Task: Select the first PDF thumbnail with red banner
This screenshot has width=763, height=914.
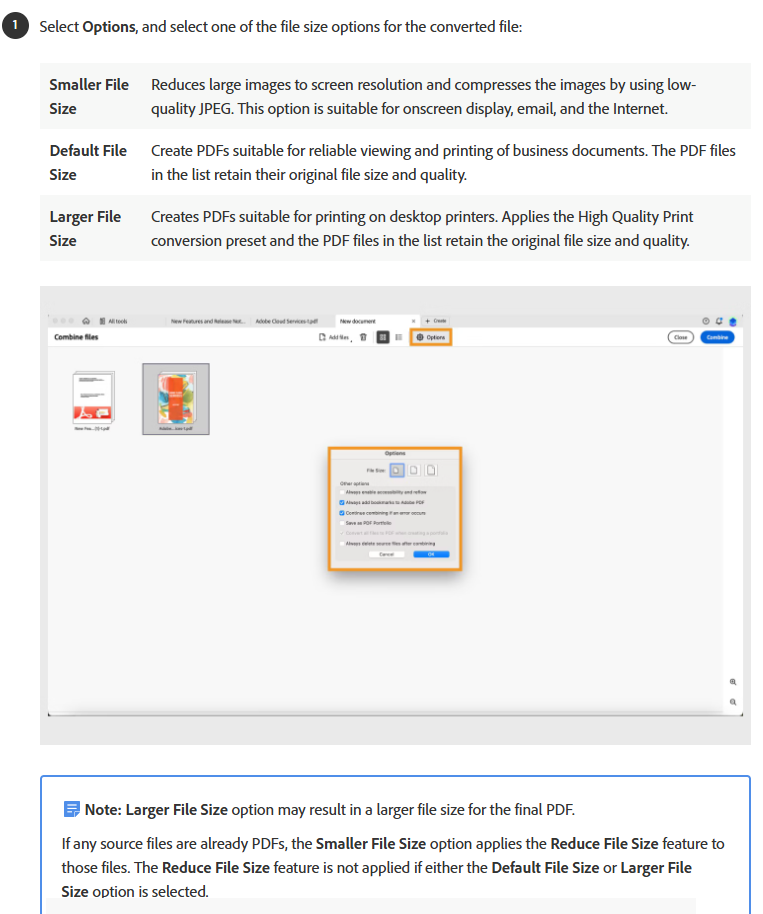Action: (x=93, y=398)
